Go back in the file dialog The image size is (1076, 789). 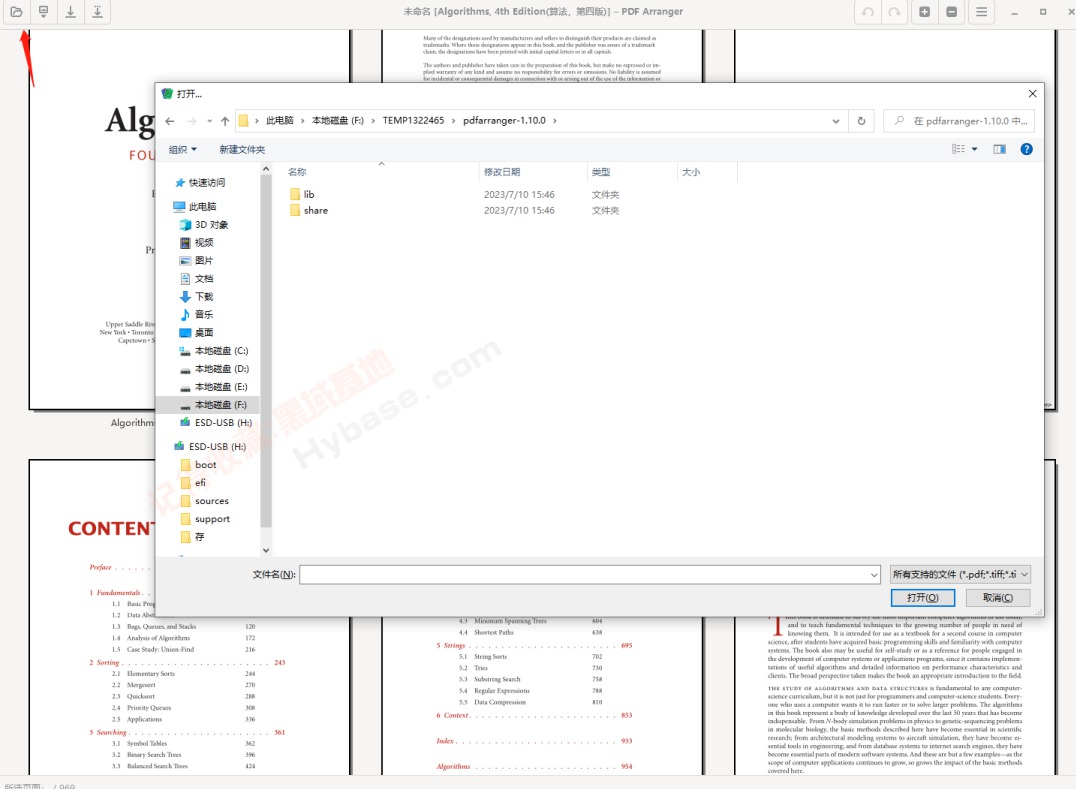point(170,121)
